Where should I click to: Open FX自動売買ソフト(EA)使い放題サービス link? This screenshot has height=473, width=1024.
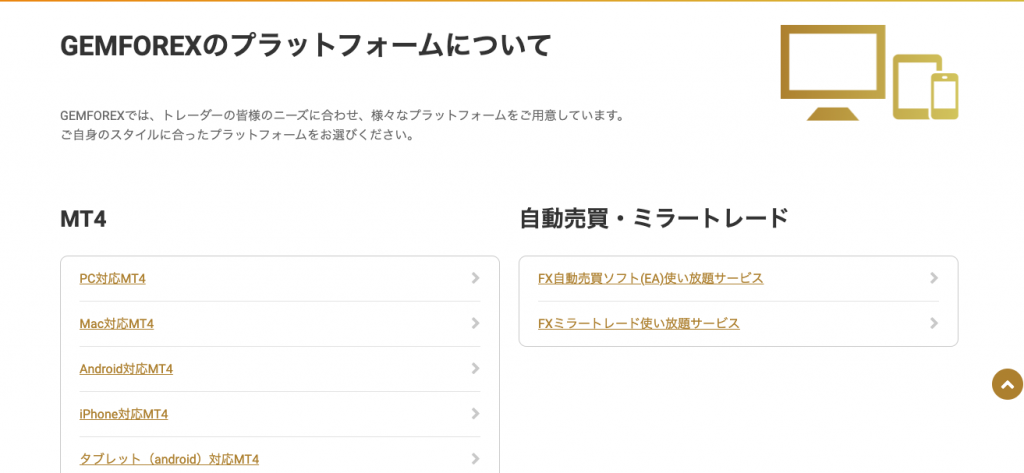650,279
